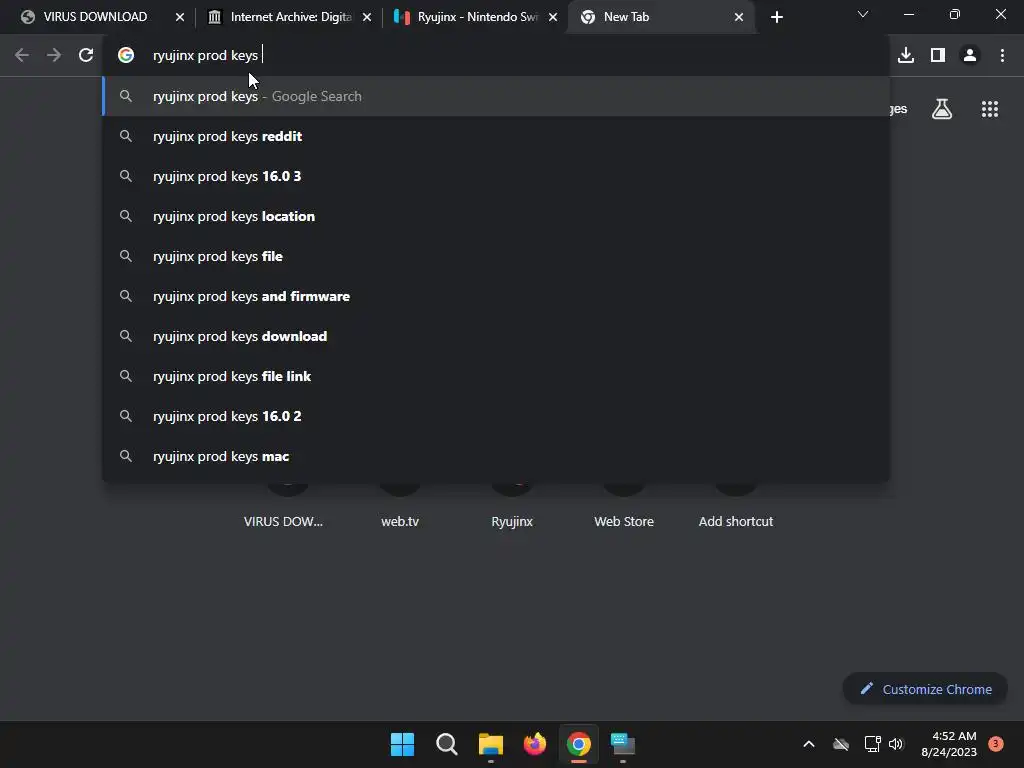Close the New Tab tab
The image size is (1024, 768).
coord(739,17)
